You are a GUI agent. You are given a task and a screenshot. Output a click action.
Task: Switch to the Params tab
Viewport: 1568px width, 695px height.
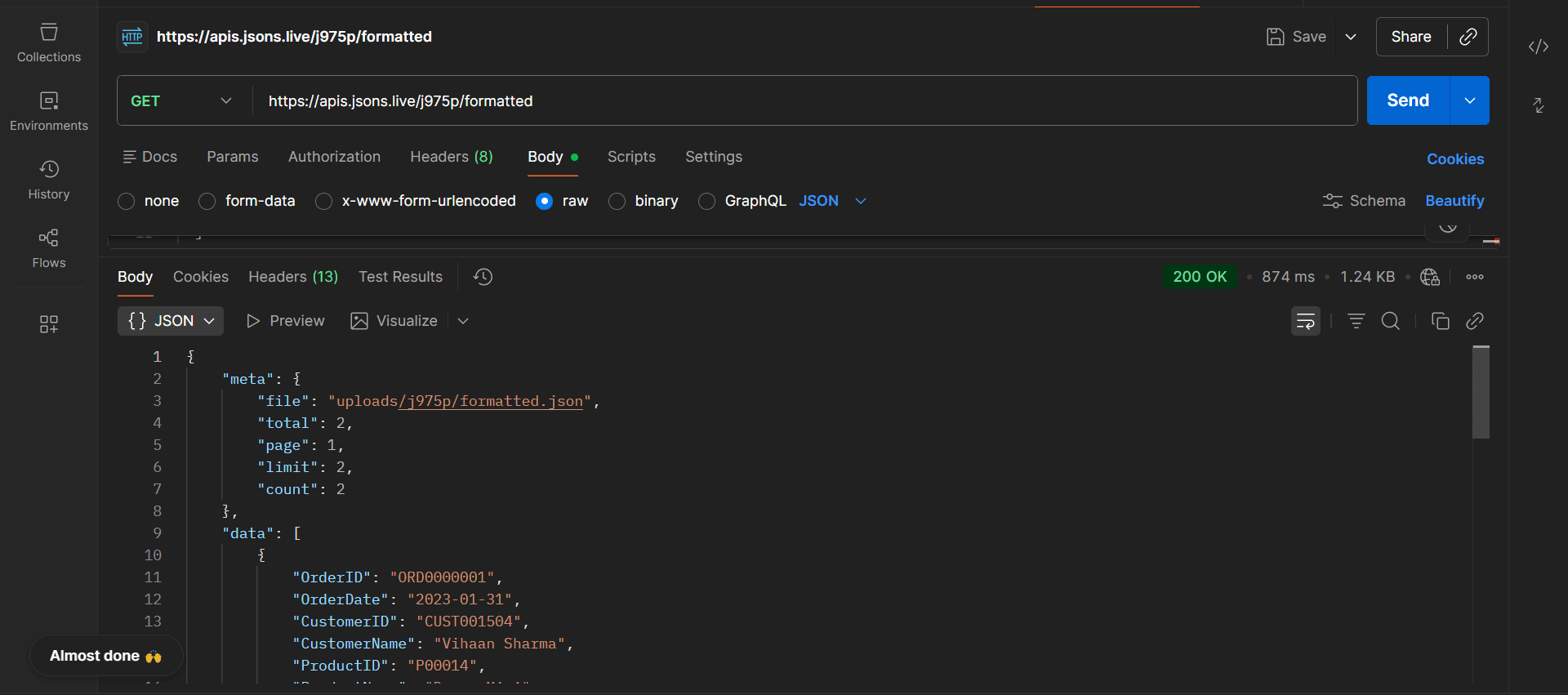[x=233, y=157]
